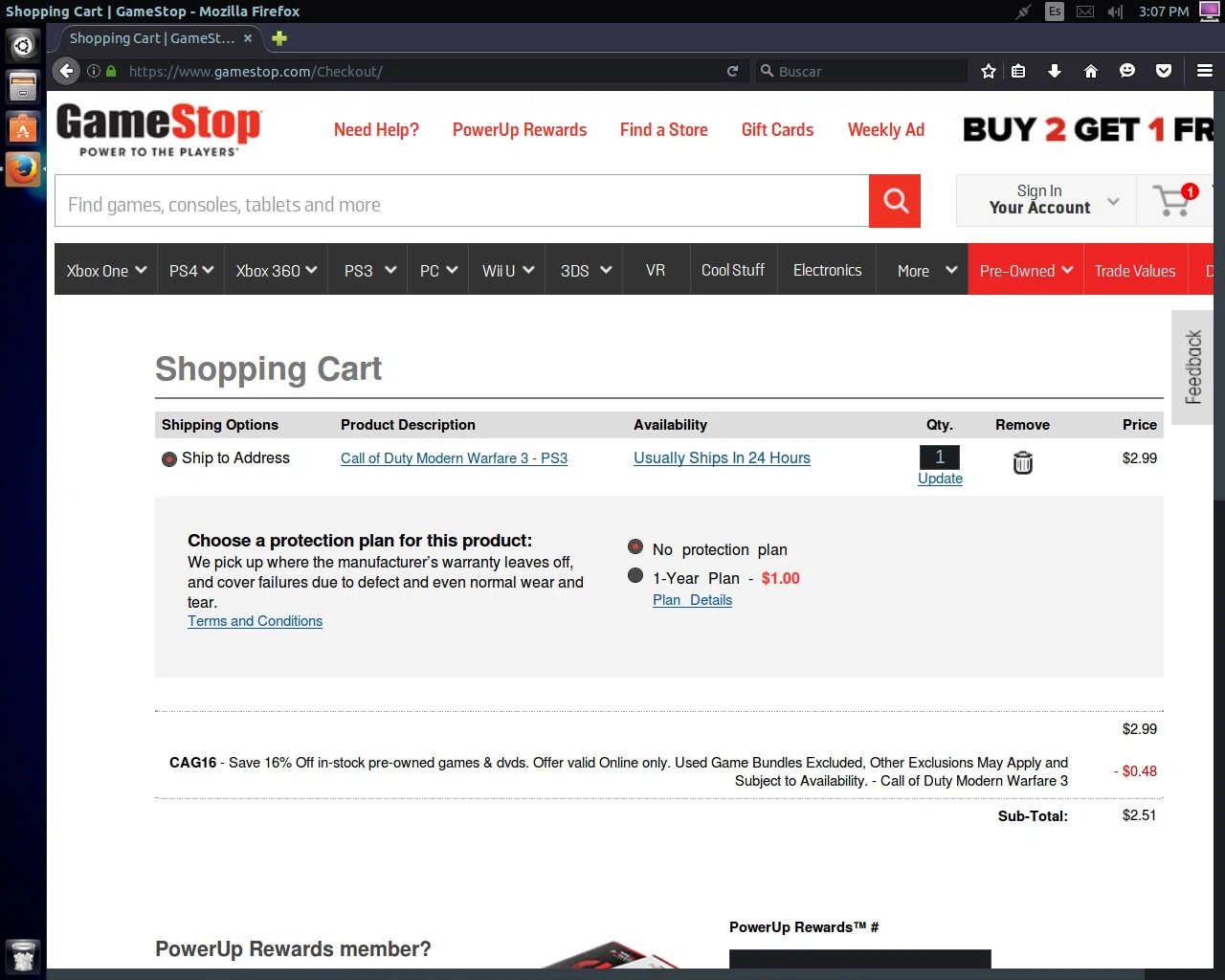Open the shopping cart icon
The height and width of the screenshot is (980, 1225).
[1174, 200]
